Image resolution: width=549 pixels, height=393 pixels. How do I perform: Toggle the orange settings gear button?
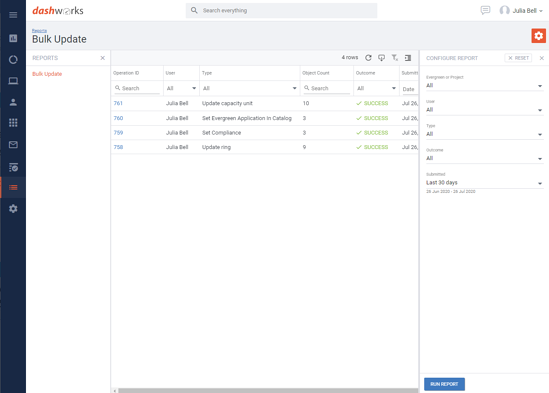(x=538, y=36)
